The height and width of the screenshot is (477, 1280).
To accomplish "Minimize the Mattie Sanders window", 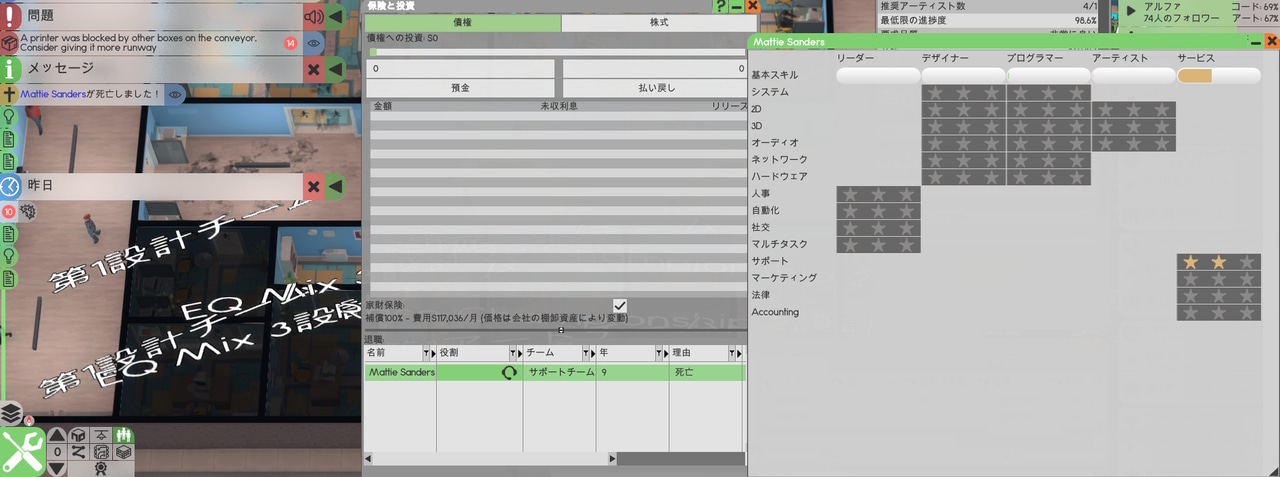I will [1256, 42].
